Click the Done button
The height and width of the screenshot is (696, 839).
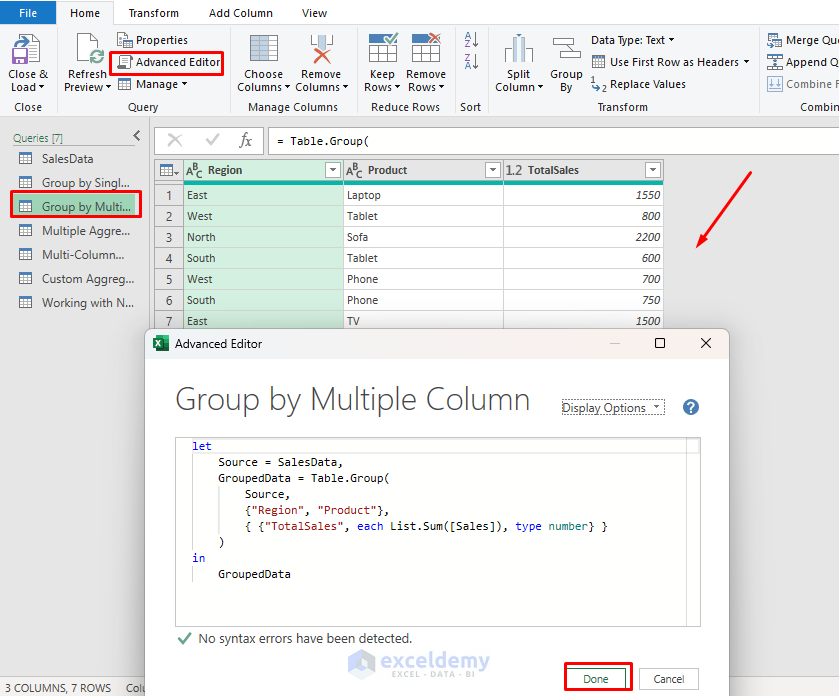[596, 679]
